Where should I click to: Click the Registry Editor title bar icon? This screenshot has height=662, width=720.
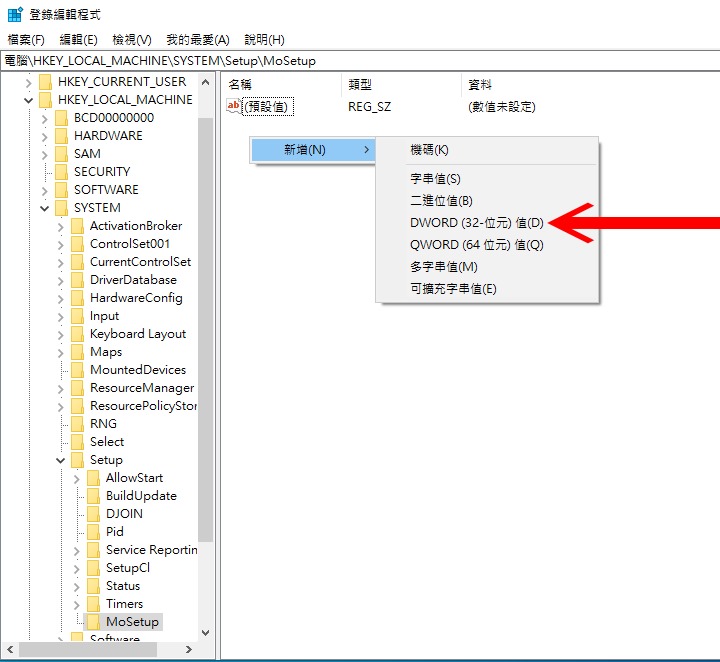tap(15, 14)
